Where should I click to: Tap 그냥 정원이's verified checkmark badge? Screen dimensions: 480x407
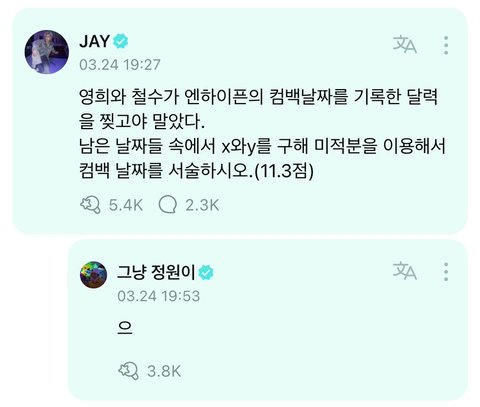pos(206,273)
